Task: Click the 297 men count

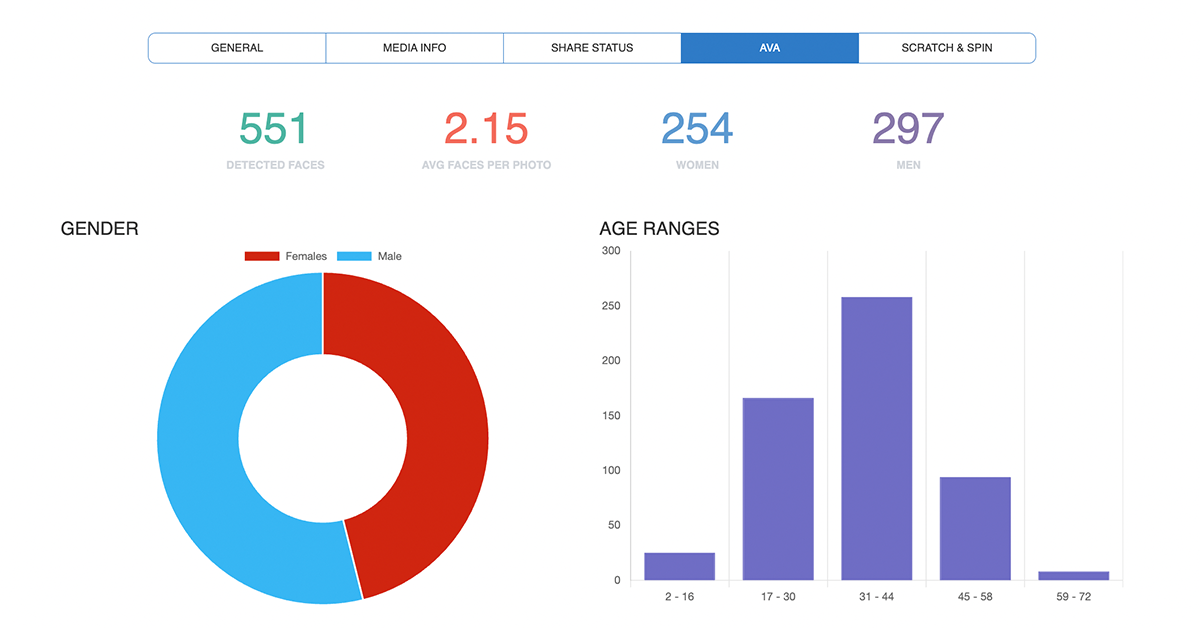Action: click(x=908, y=129)
